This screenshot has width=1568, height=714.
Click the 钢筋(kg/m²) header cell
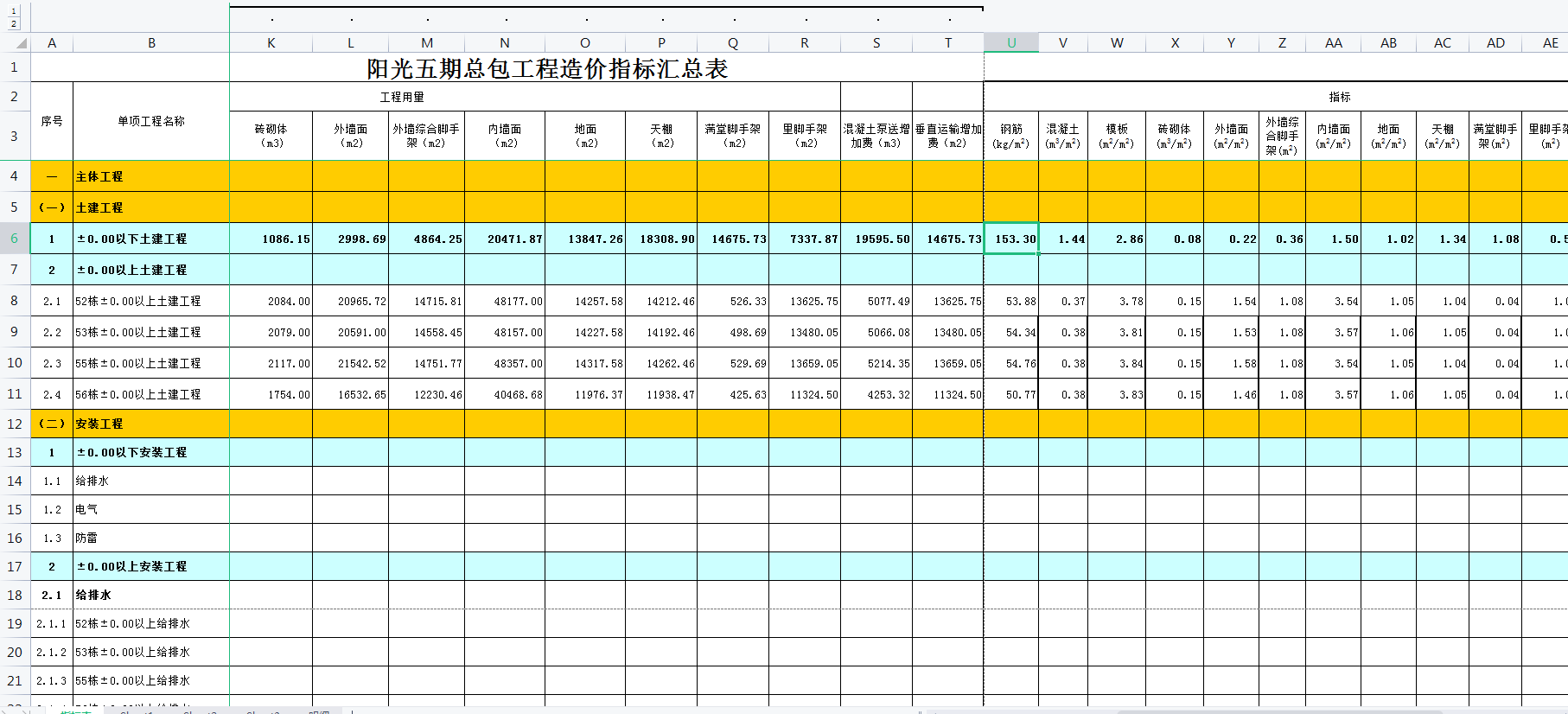[1011, 136]
